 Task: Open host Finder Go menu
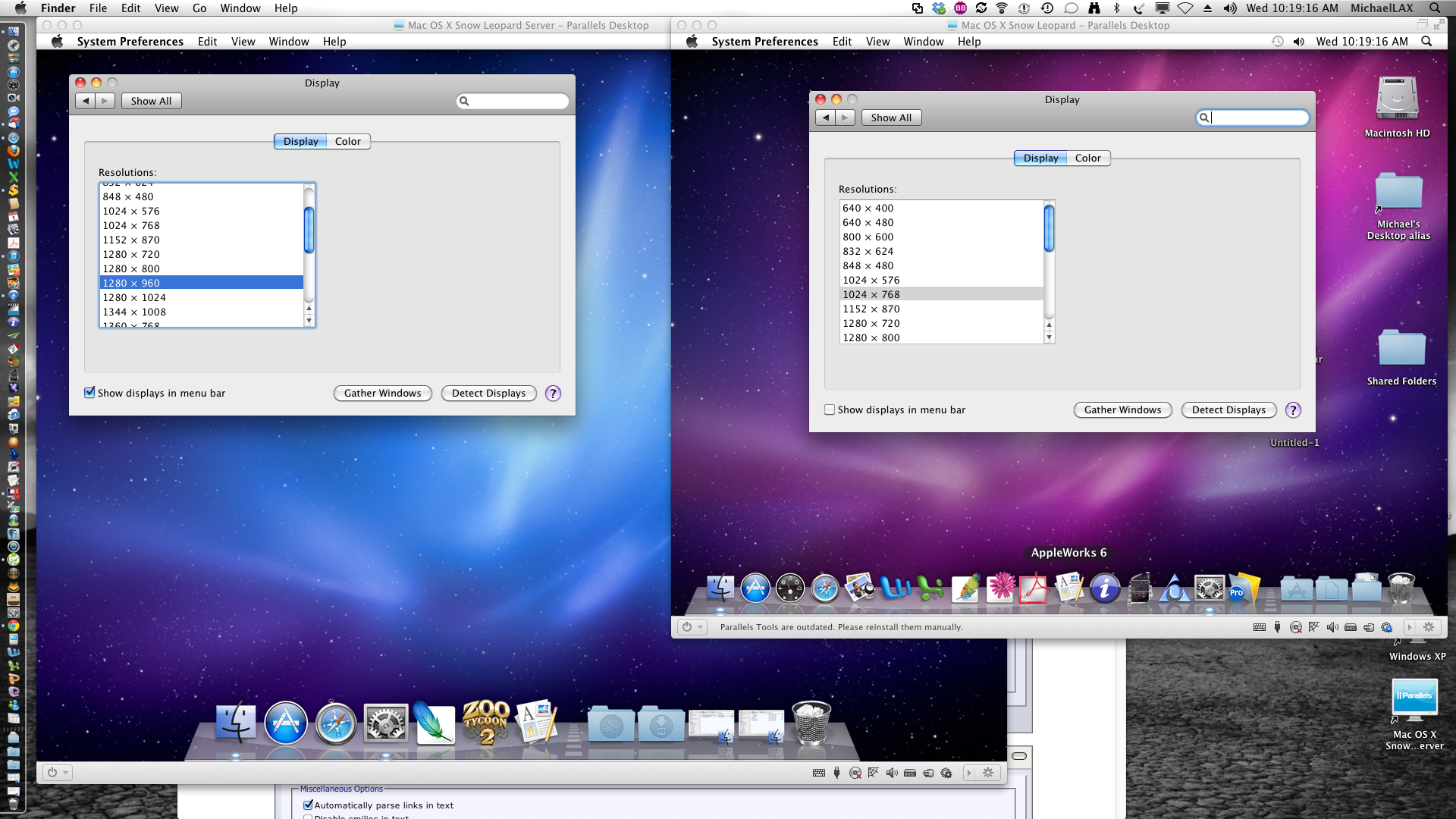[x=199, y=8]
